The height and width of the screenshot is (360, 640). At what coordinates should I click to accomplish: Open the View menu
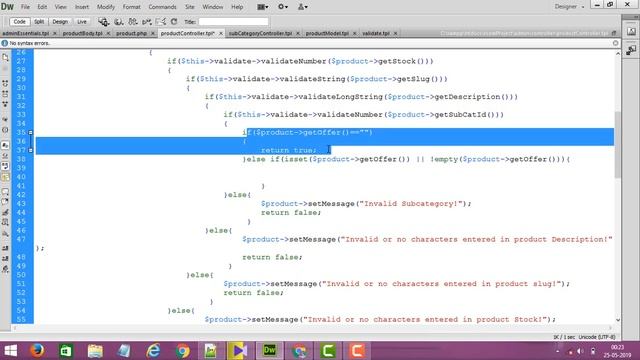click(60, 7)
